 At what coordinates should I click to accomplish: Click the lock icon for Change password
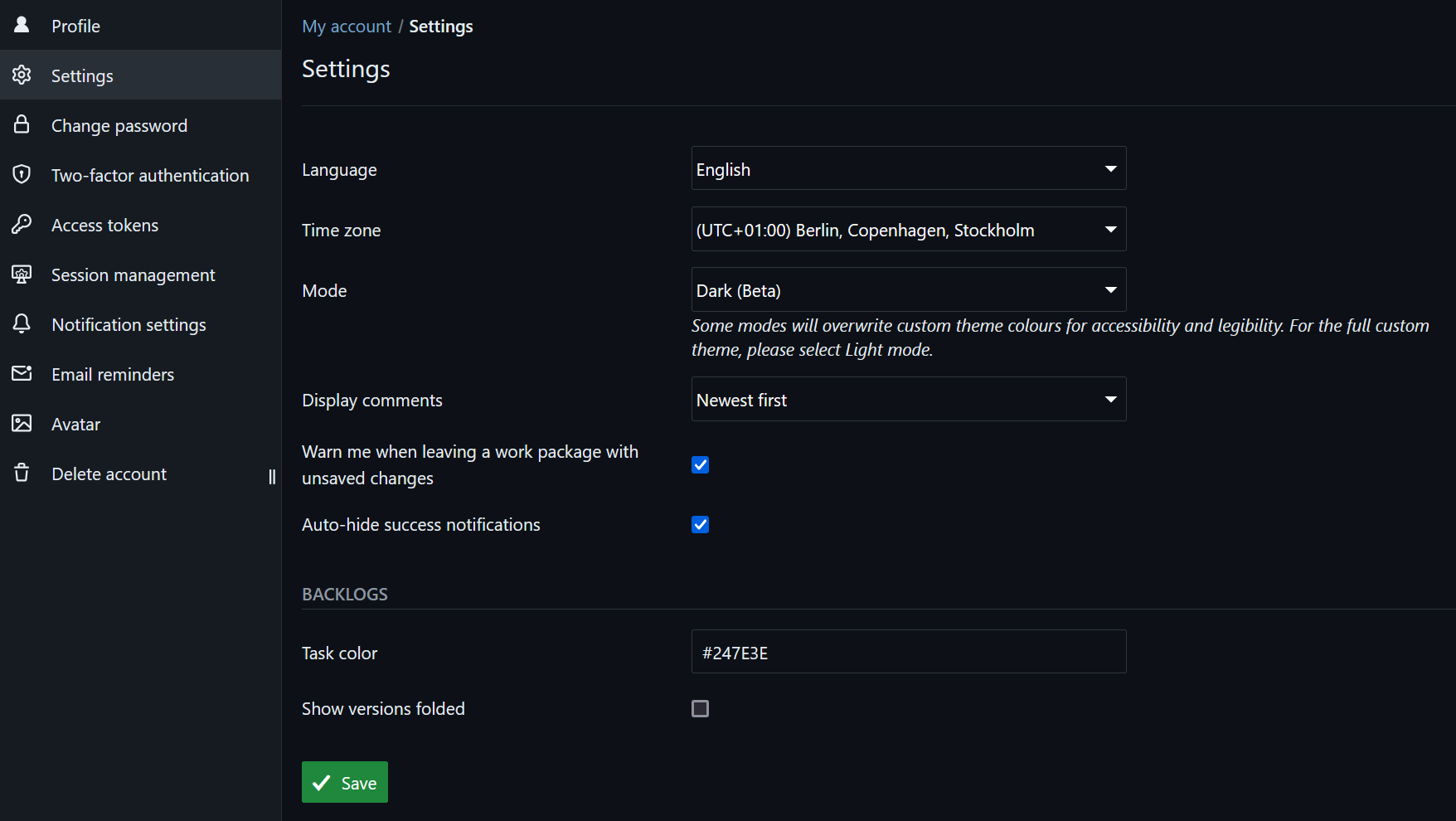click(x=22, y=124)
